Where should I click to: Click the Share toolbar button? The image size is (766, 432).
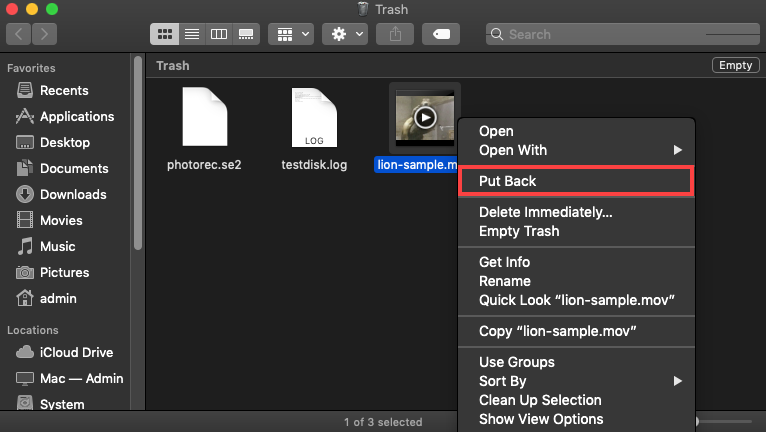(x=395, y=34)
